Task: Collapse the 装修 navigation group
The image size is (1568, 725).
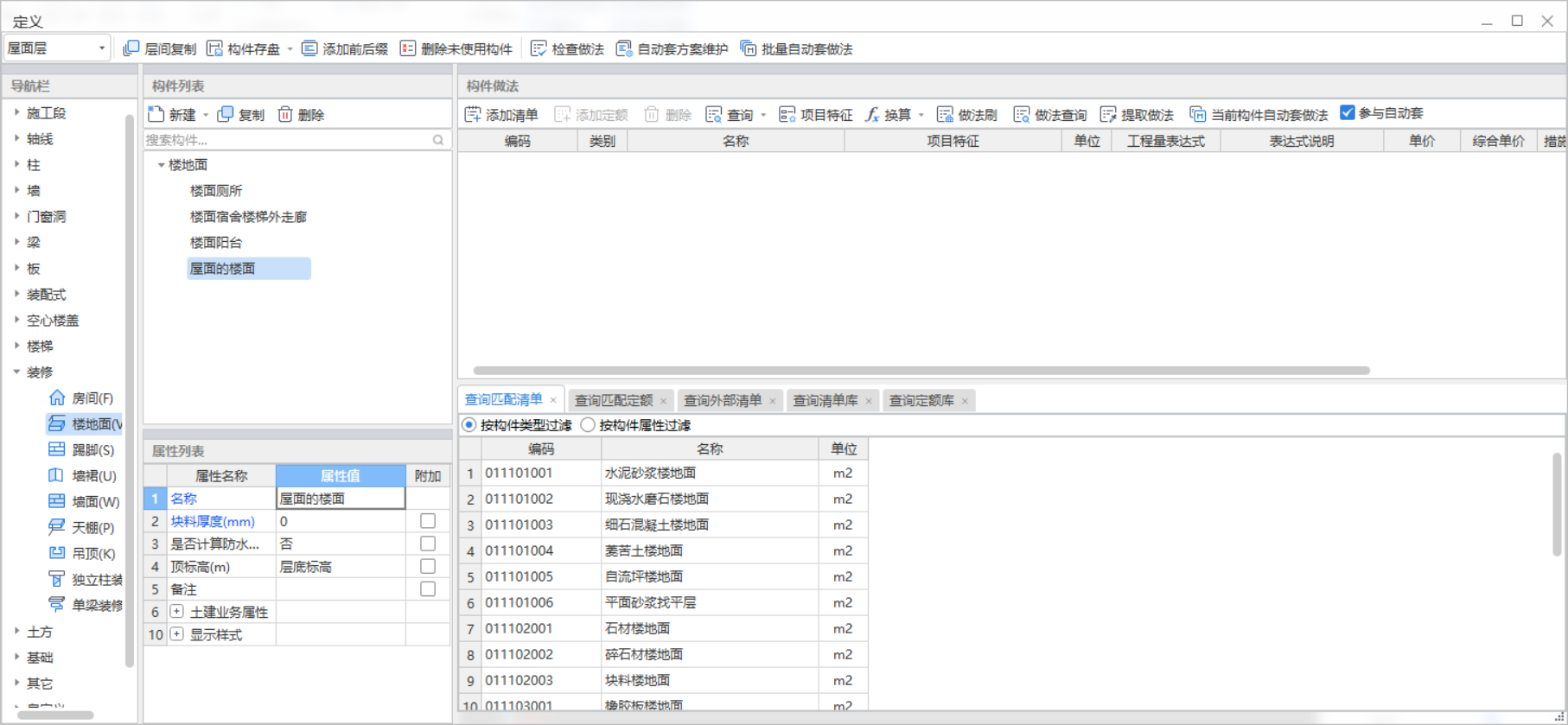Action: [16, 372]
